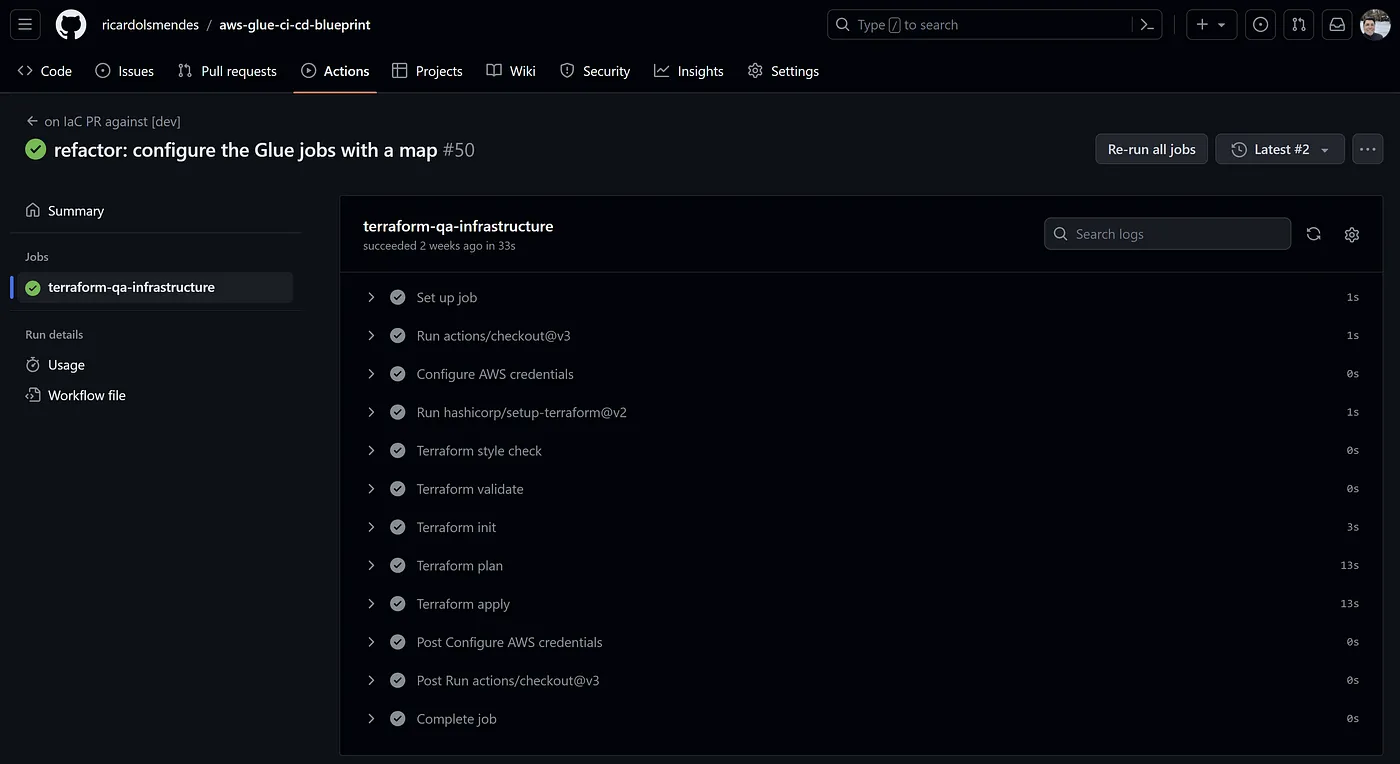Switch to the Code tab
The image size is (1400, 764).
point(45,71)
